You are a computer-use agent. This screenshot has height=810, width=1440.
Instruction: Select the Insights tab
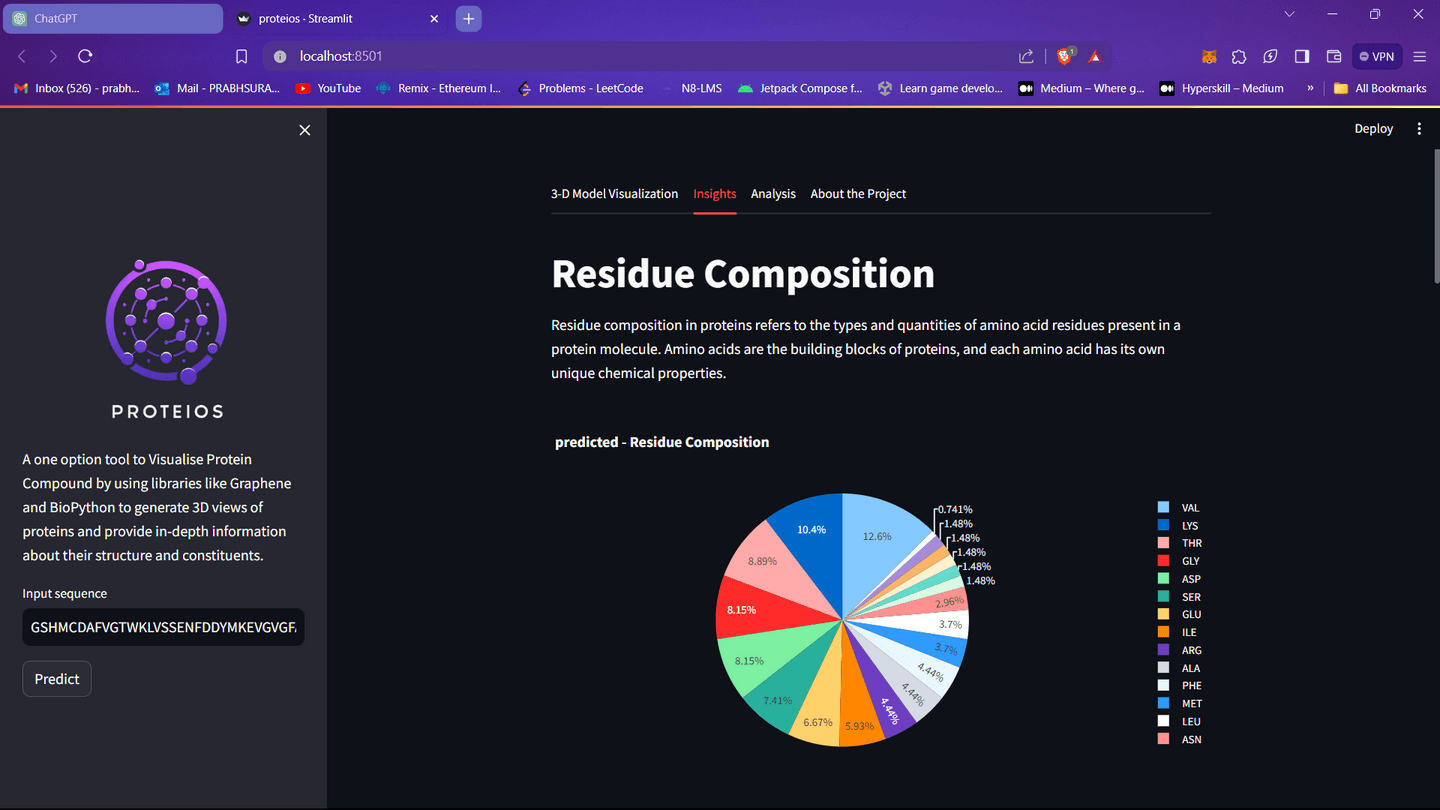pyautogui.click(x=715, y=194)
